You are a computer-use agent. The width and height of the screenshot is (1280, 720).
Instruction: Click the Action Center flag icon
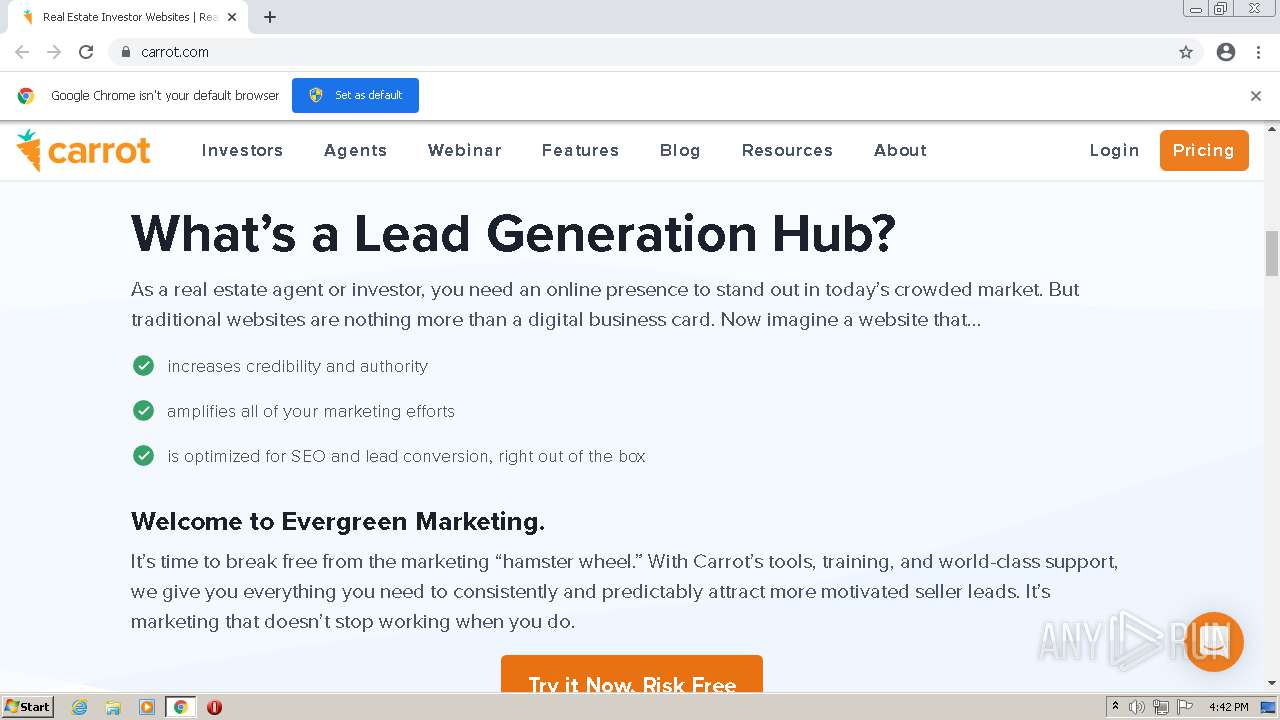click(1185, 707)
